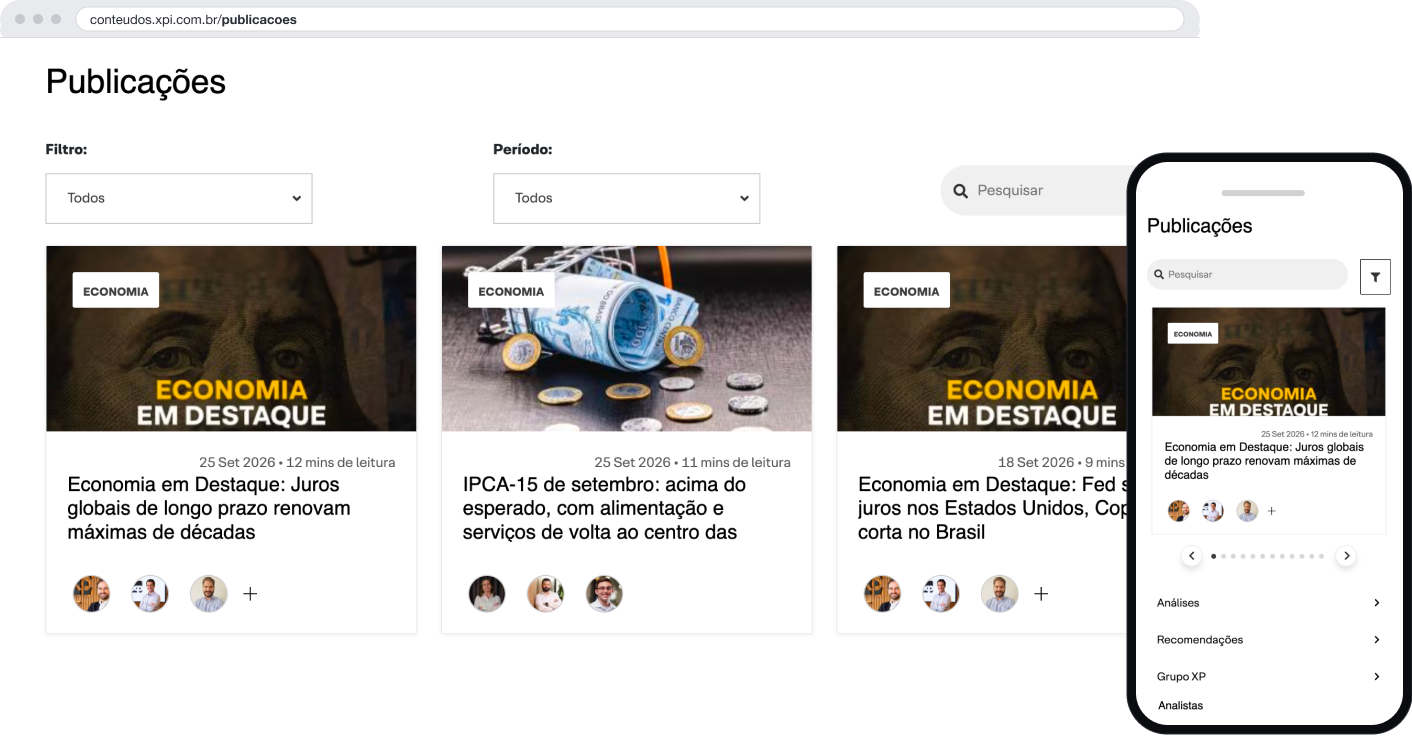Click third author avatar on mobile card
This screenshot has height=746, width=1412.
point(1247,511)
